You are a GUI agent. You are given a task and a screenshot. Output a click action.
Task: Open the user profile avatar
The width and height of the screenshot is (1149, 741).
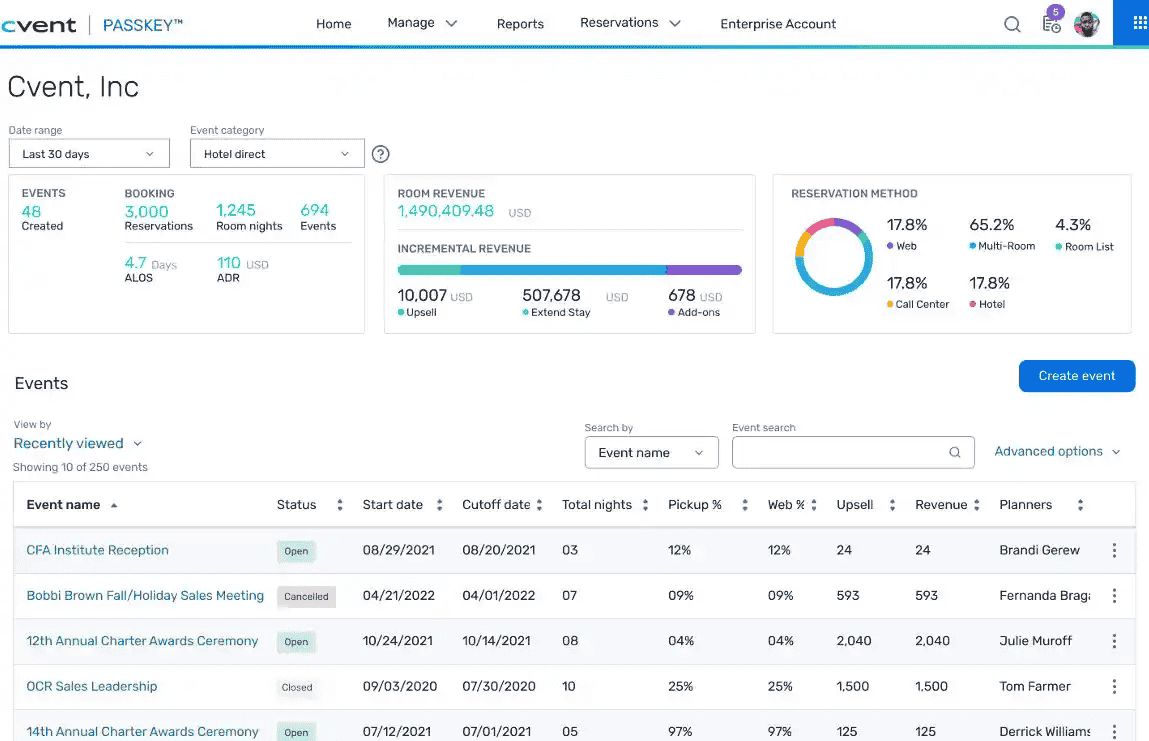point(1087,24)
